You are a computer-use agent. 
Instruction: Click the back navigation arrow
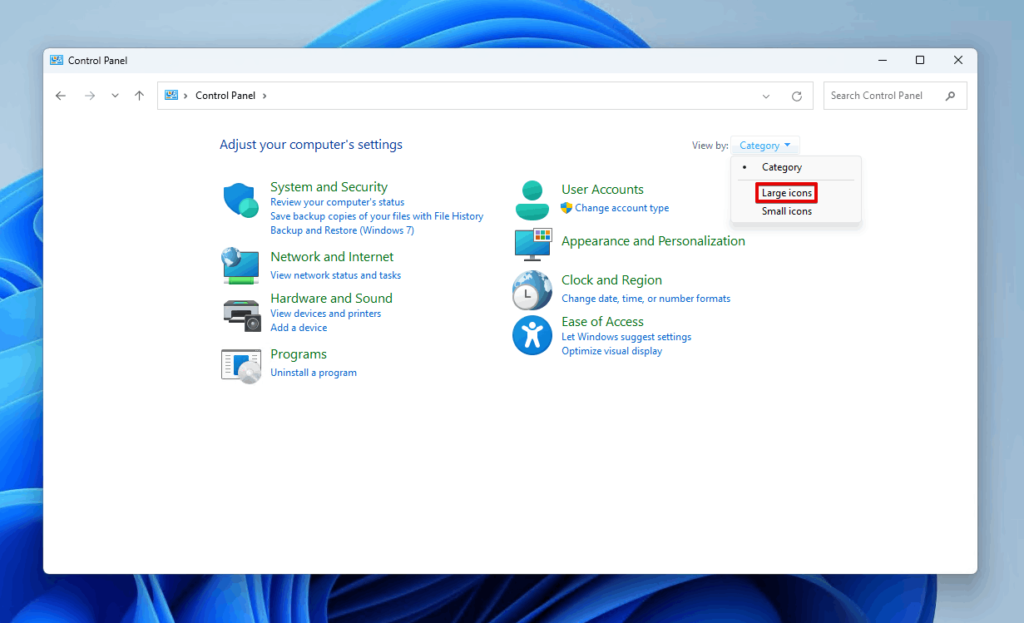tap(60, 95)
